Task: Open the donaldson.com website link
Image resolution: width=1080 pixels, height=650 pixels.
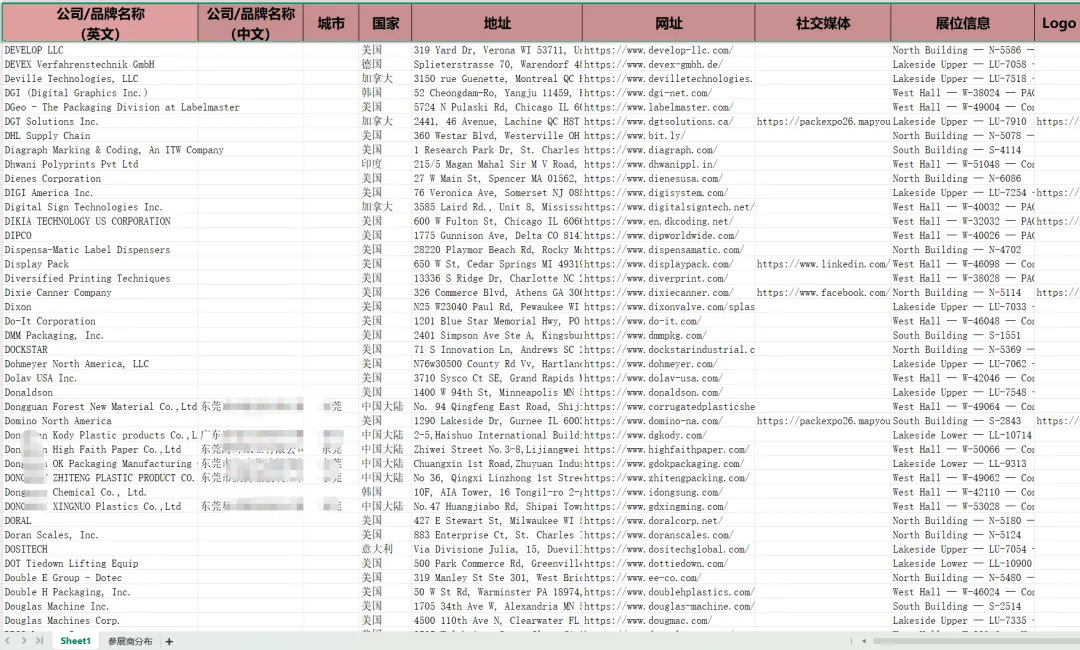Action: tap(653, 392)
